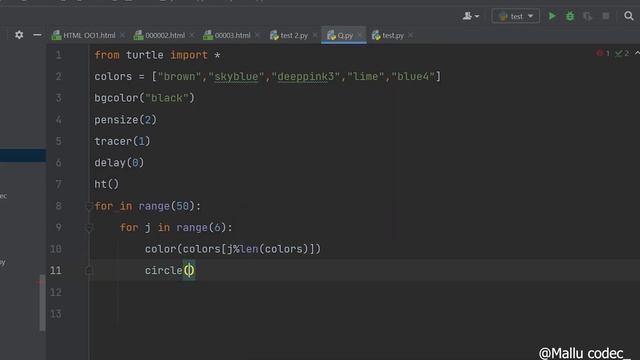Click the green typo count indicator
This screenshot has width=640, height=360.
coord(622,53)
